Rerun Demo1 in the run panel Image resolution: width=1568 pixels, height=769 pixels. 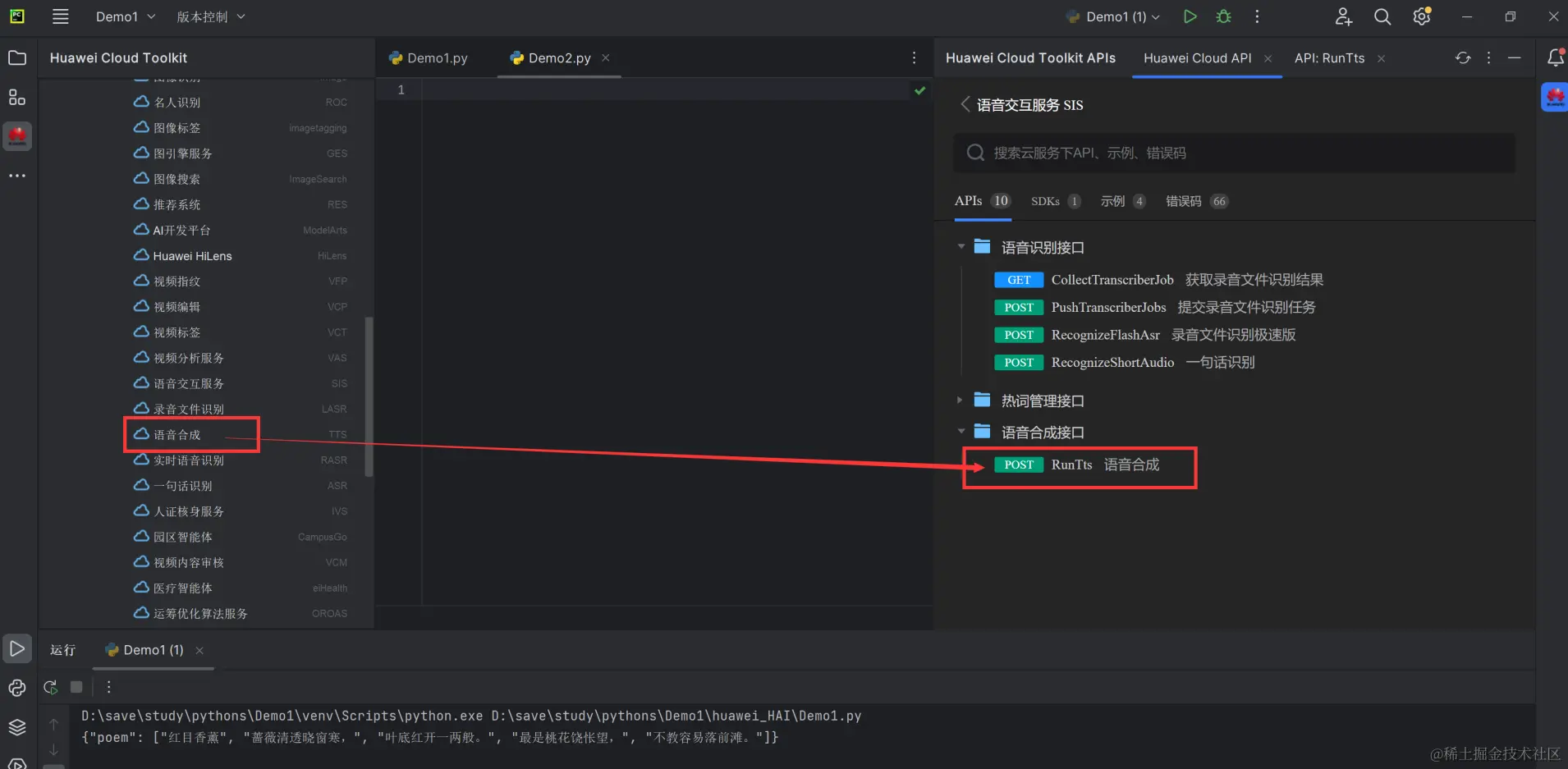(50, 687)
